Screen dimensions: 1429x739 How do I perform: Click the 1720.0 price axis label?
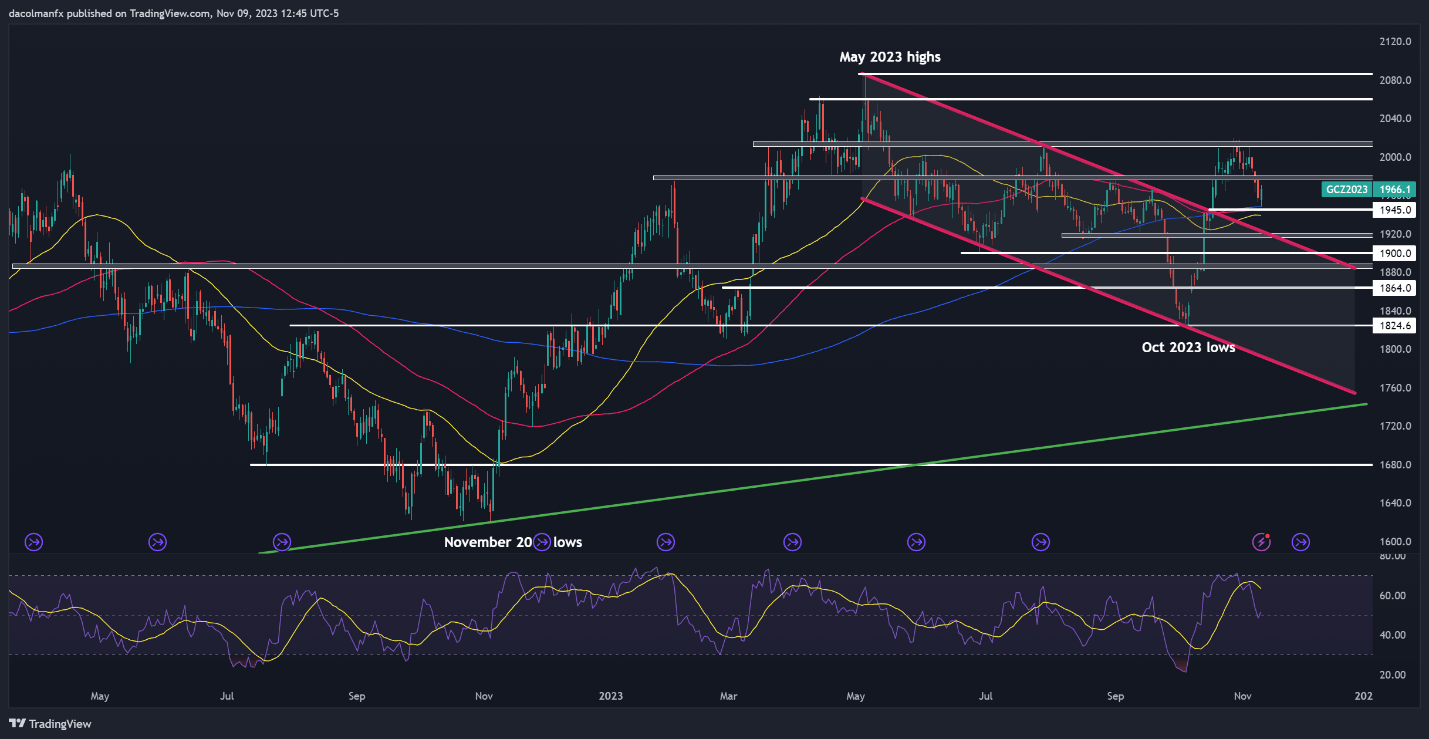point(1394,426)
